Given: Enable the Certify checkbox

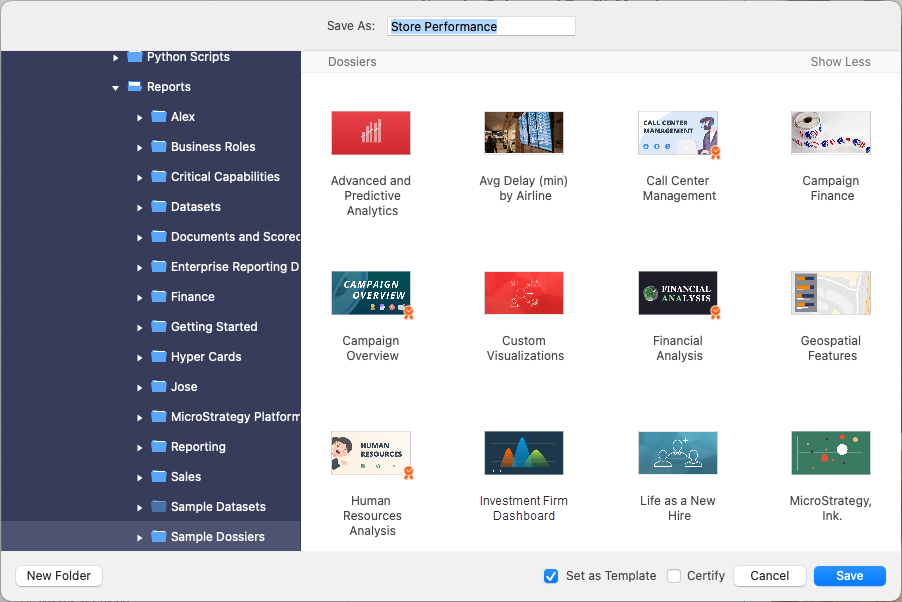Looking at the screenshot, I should tap(674, 576).
